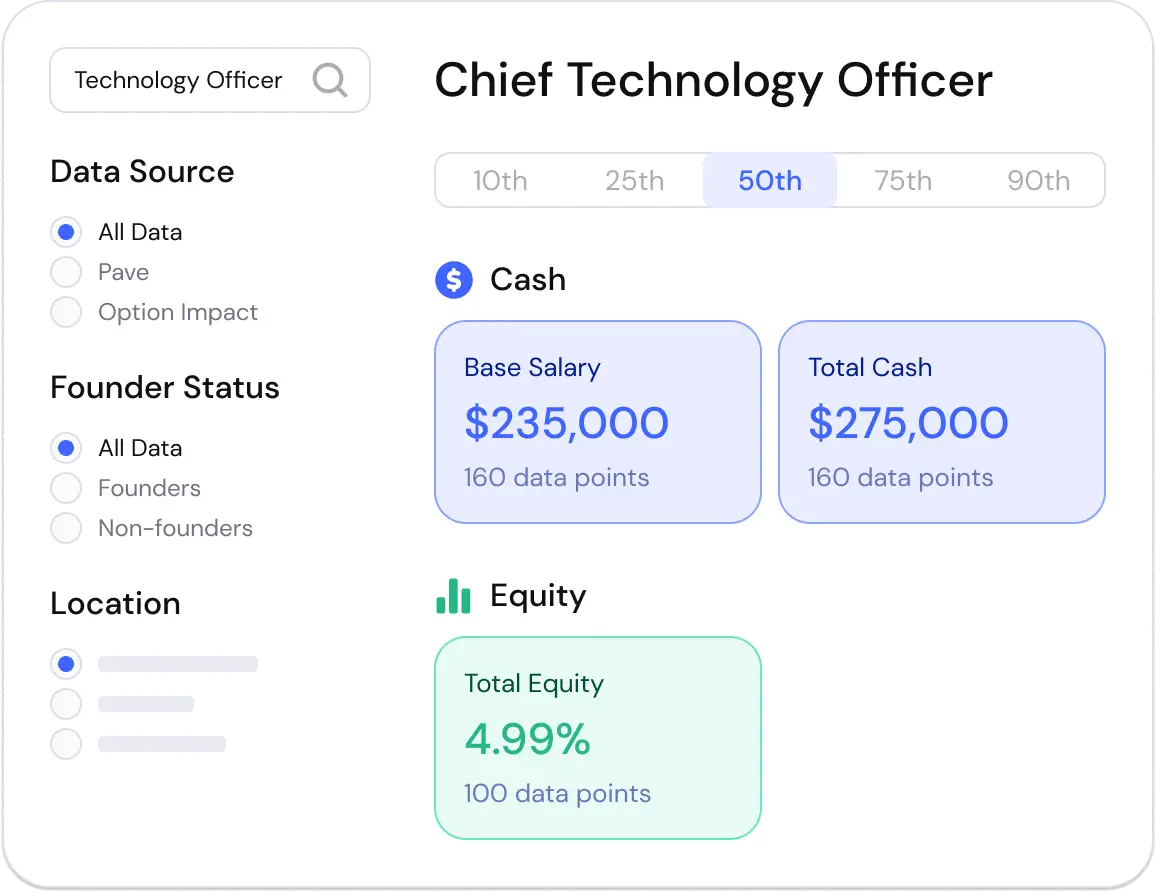This screenshot has width=1156, height=892.
Task: Click the blue dollar Cash icon
Action: click(453, 280)
